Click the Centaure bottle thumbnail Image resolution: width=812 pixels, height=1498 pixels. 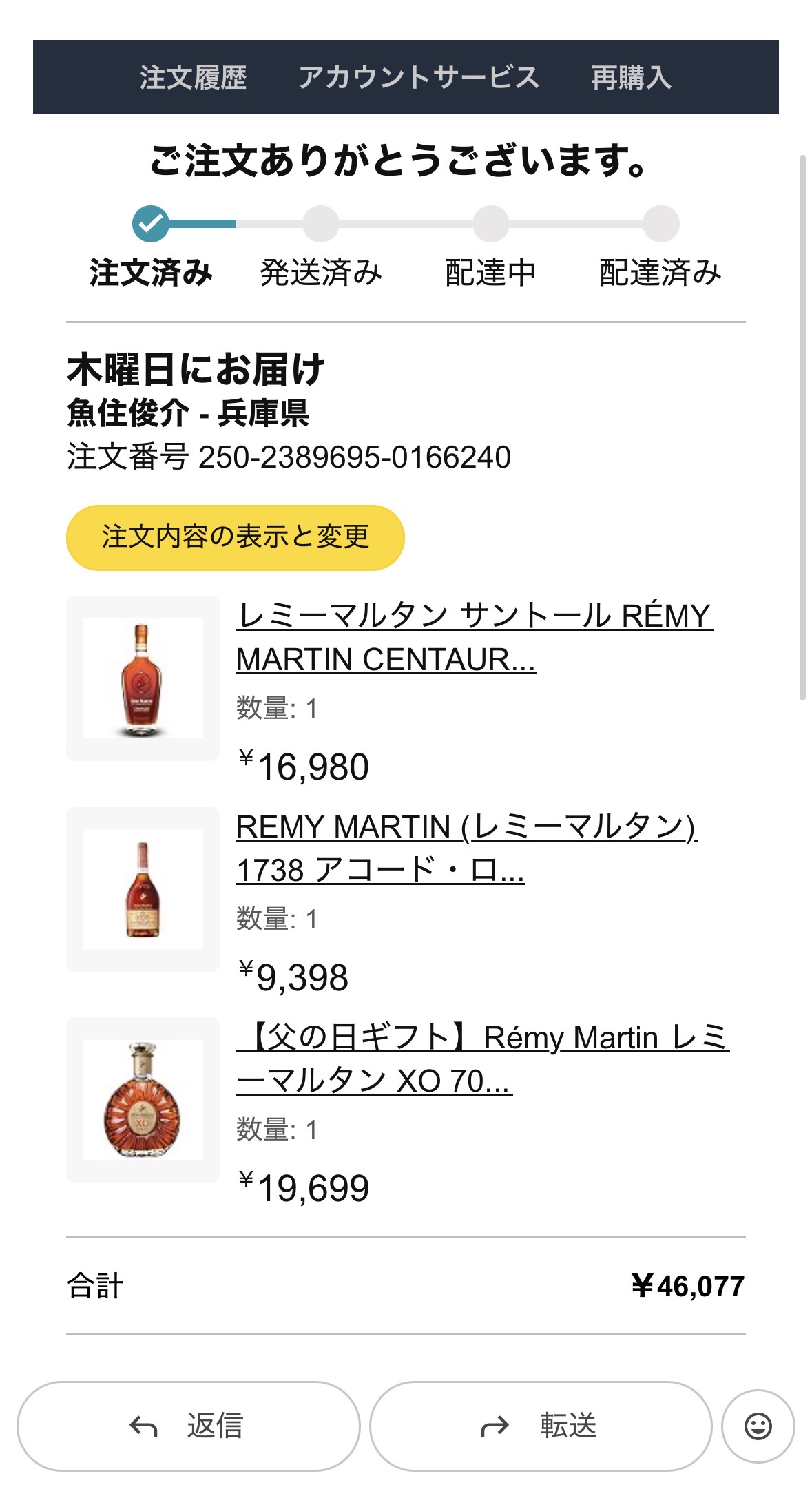143,678
